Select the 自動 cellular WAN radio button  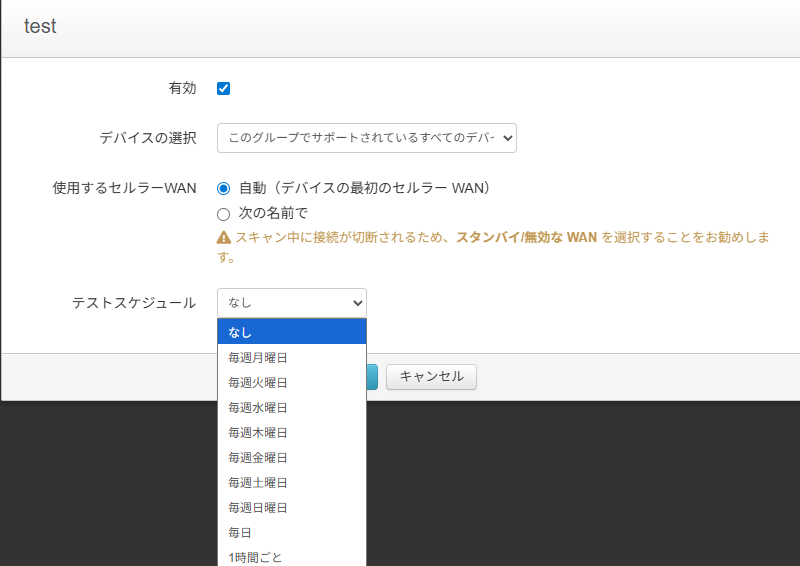coord(224,188)
